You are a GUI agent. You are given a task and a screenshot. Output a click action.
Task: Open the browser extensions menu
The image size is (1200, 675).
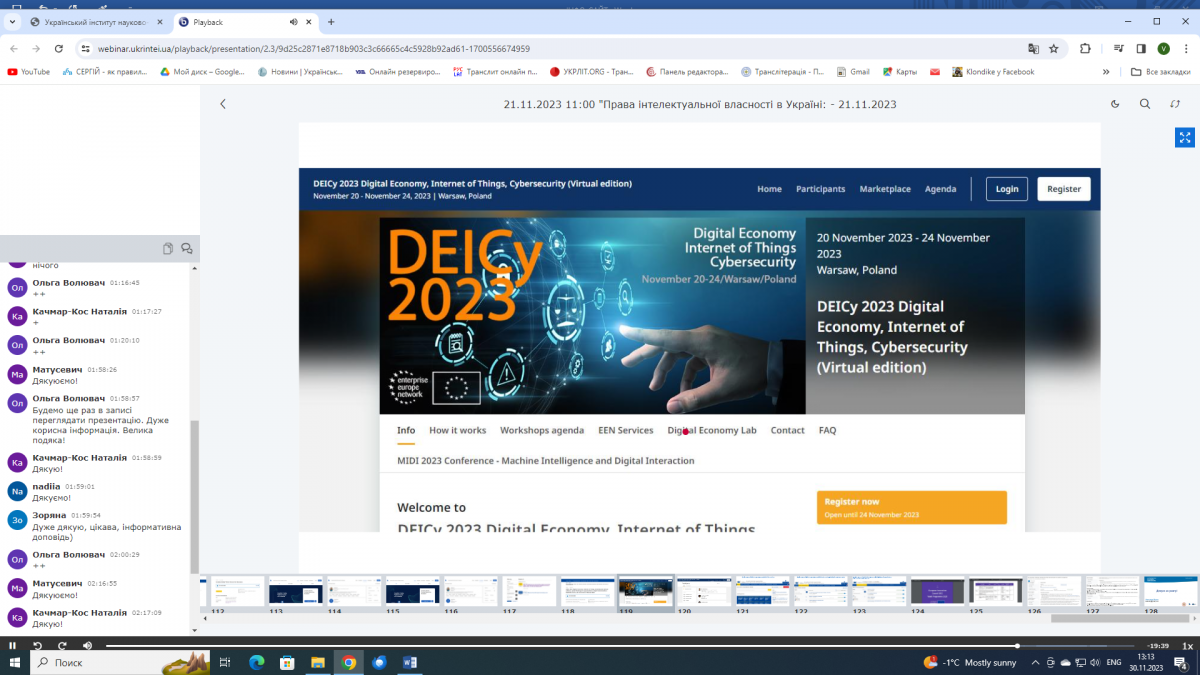click(x=1085, y=48)
